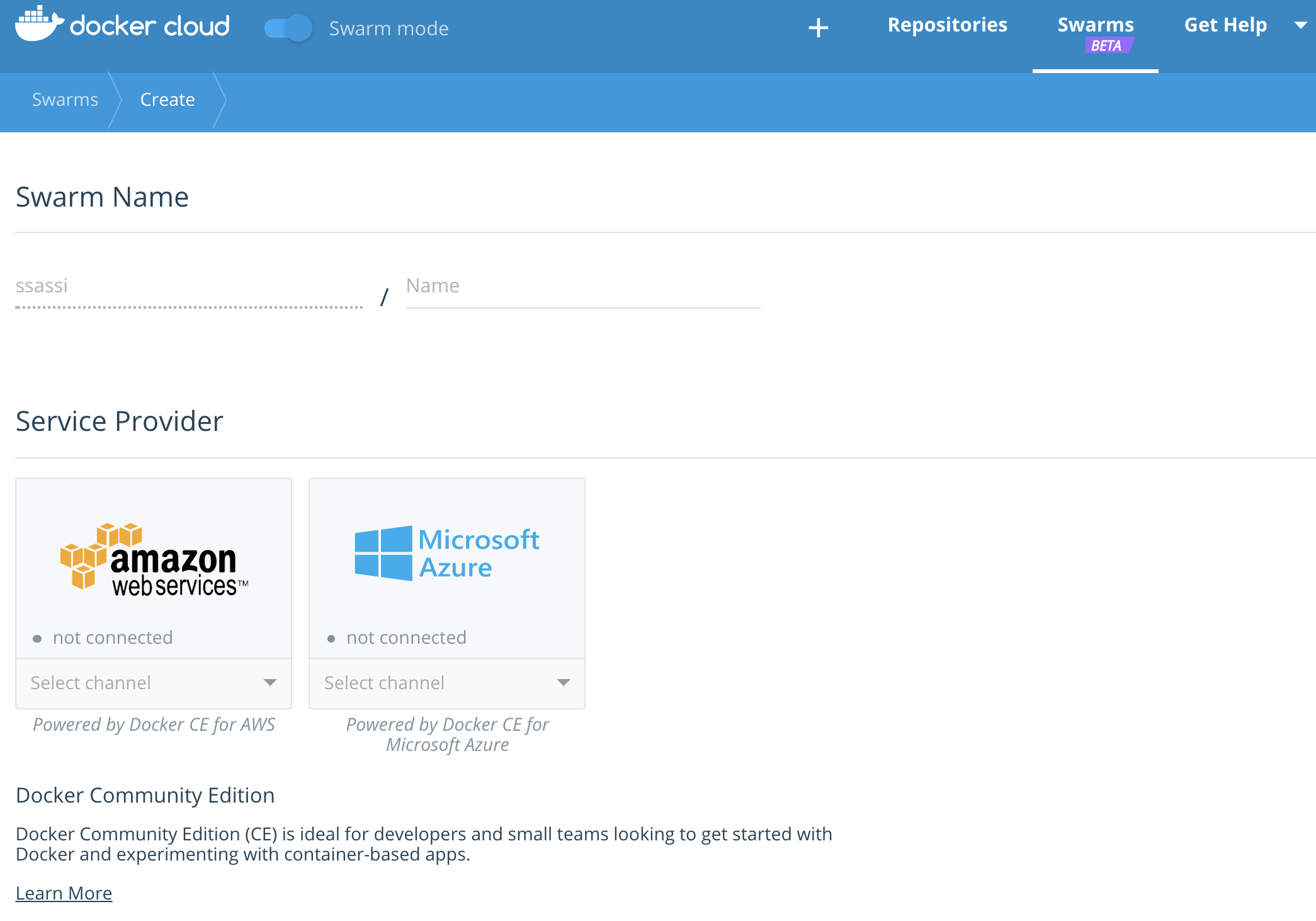Screen dimensions: 1316x921
Task: Open the AWS Select channel dropdown
Action: point(154,683)
